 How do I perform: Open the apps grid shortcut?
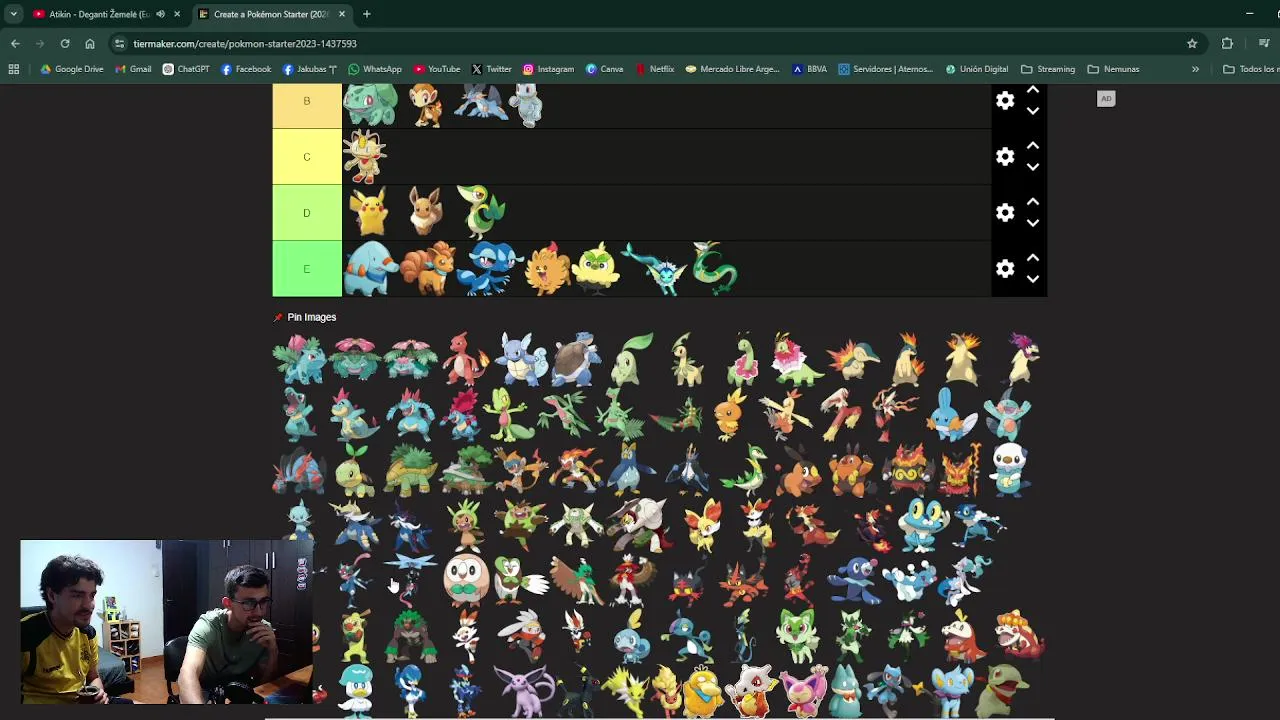14,69
